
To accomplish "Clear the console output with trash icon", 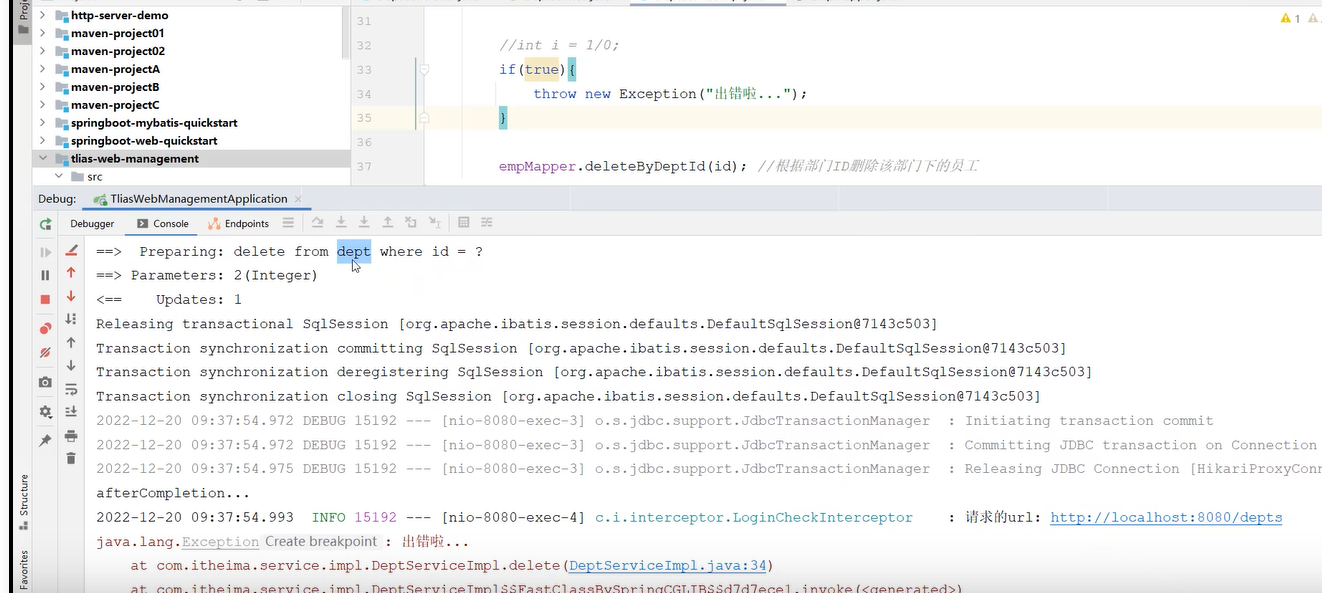I will [x=70, y=460].
